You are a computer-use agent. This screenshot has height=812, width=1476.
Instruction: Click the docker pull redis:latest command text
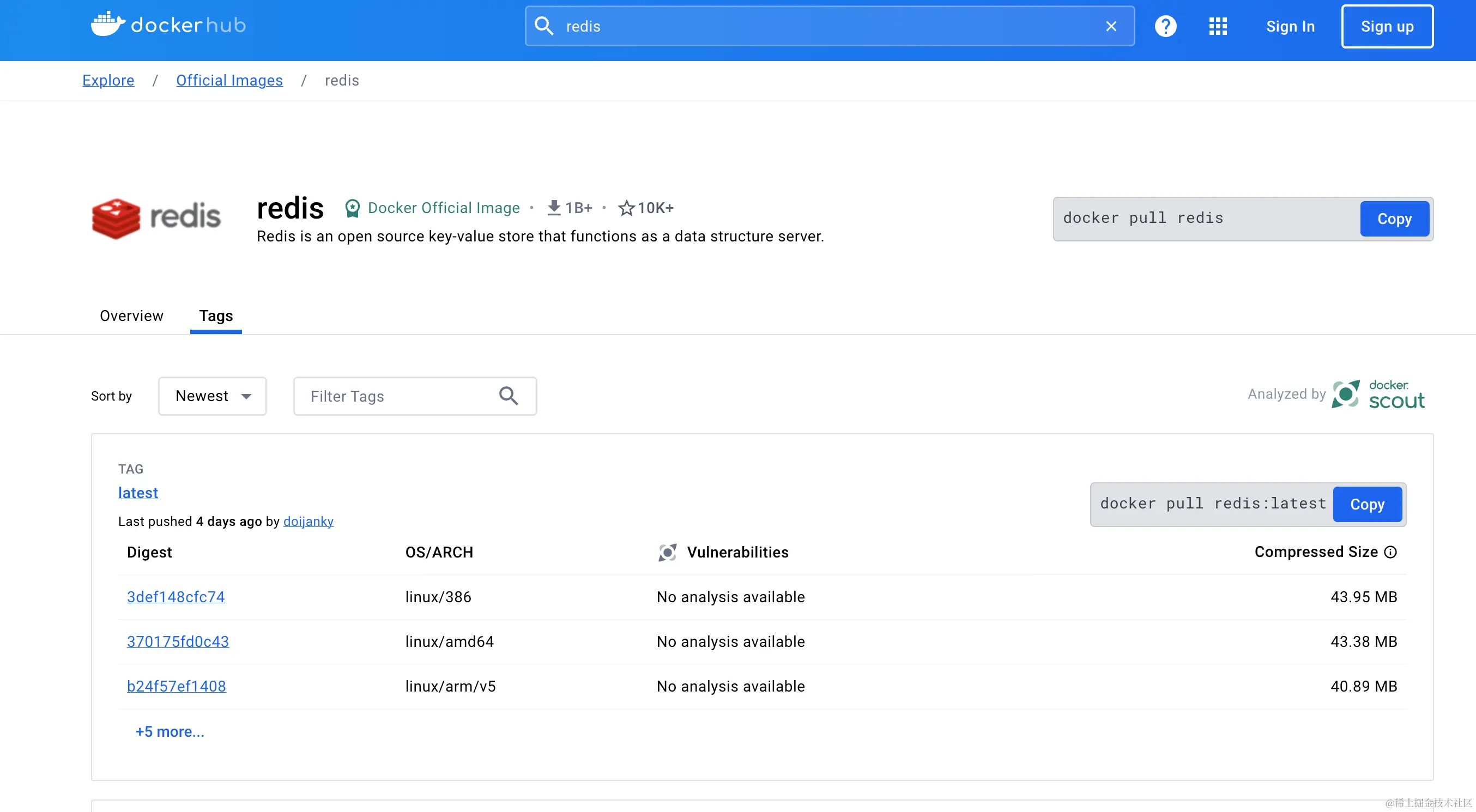pyautogui.click(x=1212, y=504)
